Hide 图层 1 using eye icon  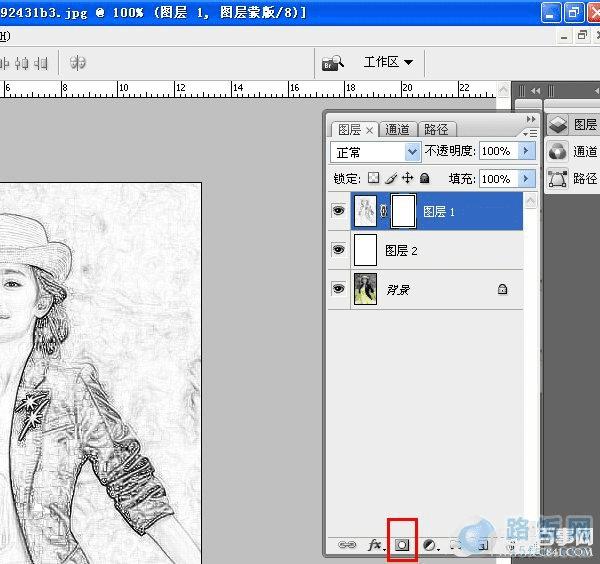click(338, 212)
